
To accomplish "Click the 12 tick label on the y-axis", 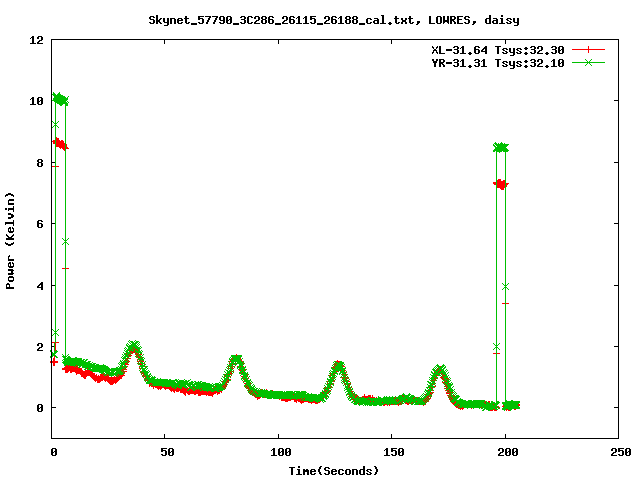I will click(37, 40).
